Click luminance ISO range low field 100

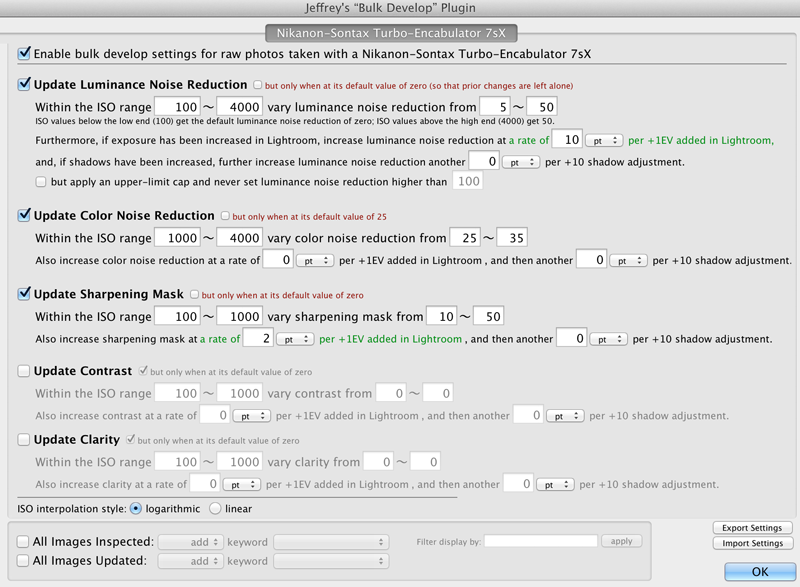177,107
